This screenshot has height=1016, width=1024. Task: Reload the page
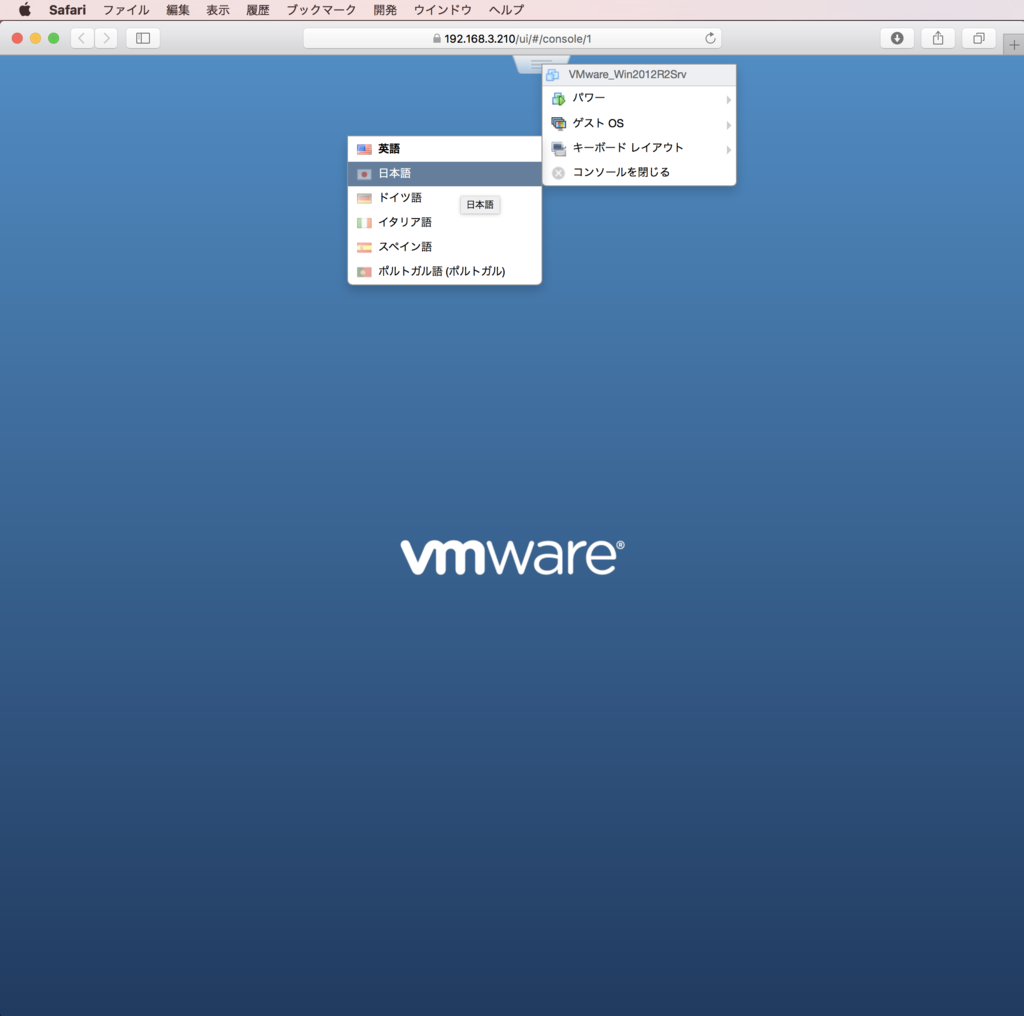(710, 39)
